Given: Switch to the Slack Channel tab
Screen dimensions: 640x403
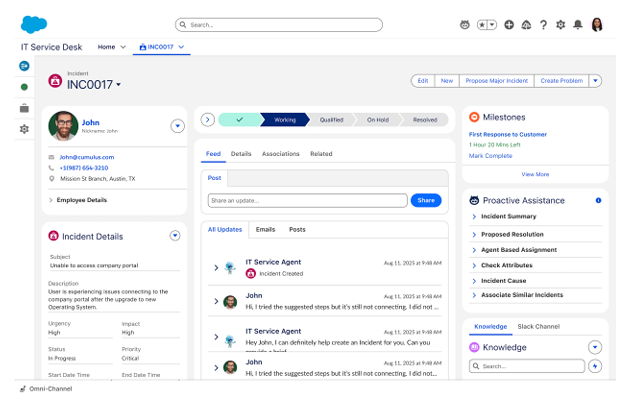Looking at the screenshot, I should click(x=538, y=327).
